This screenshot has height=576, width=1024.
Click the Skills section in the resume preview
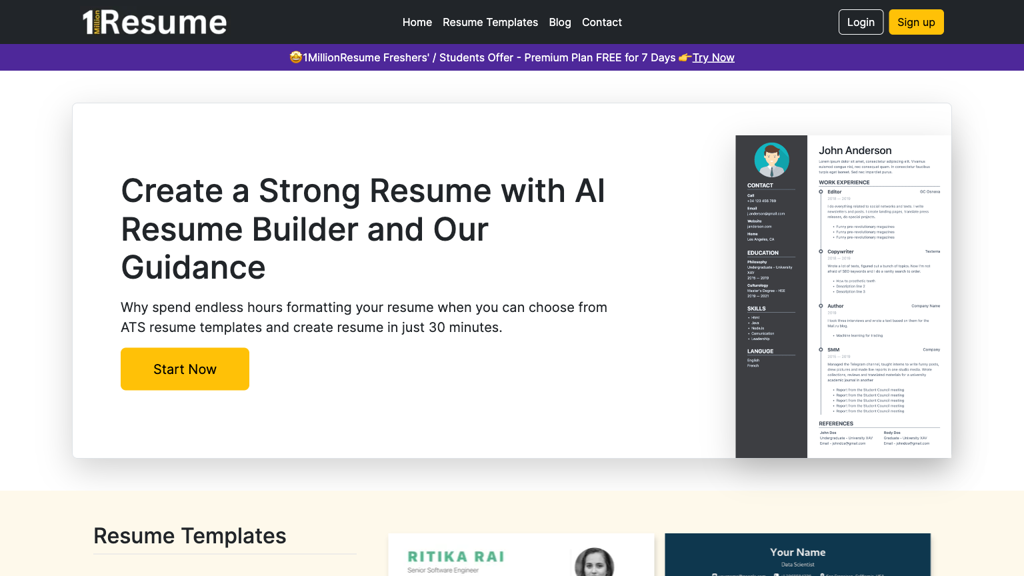click(758, 307)
